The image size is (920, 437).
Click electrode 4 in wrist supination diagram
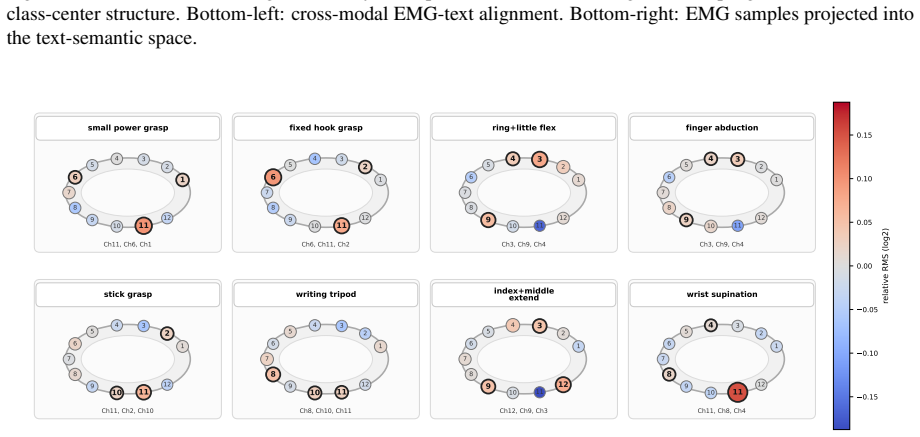click(x=711, y=325)
